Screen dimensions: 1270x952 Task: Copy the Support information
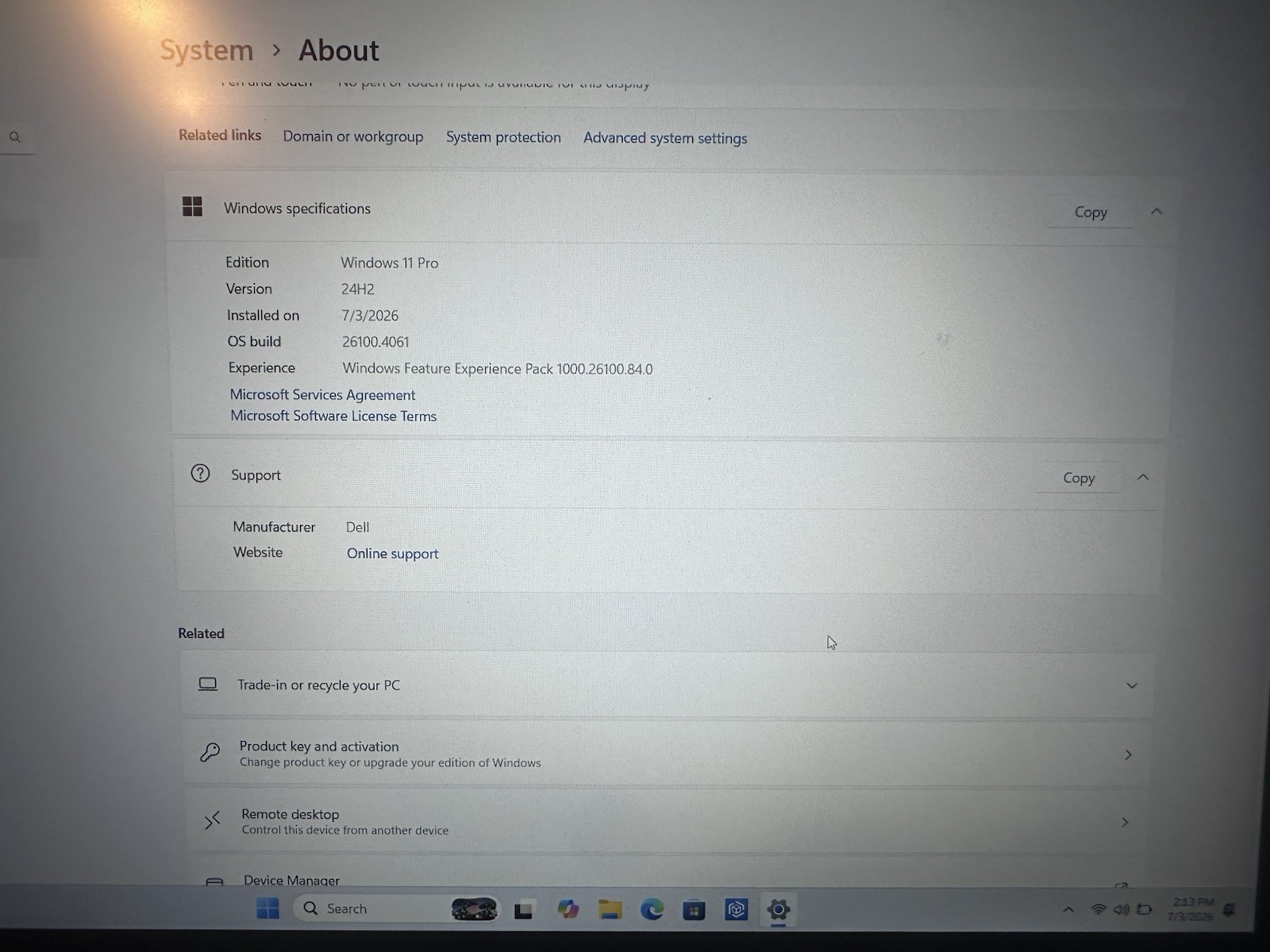pyautogui.click(x=1079, y=478)
